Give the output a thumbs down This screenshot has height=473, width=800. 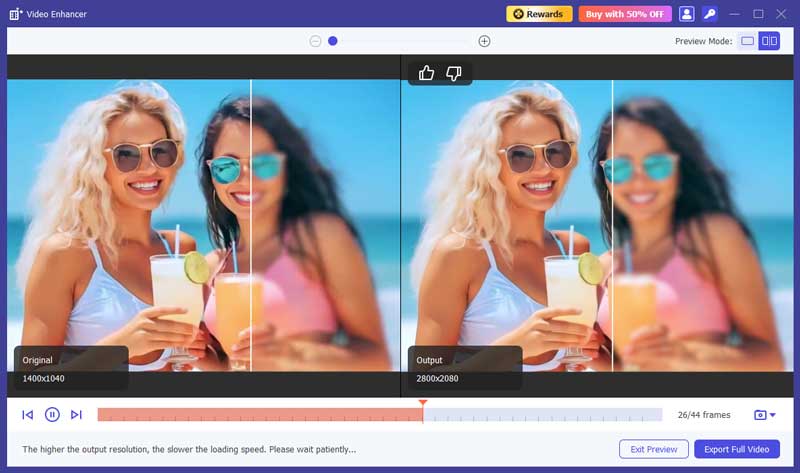pyautogui.click(x=454, y=73)
